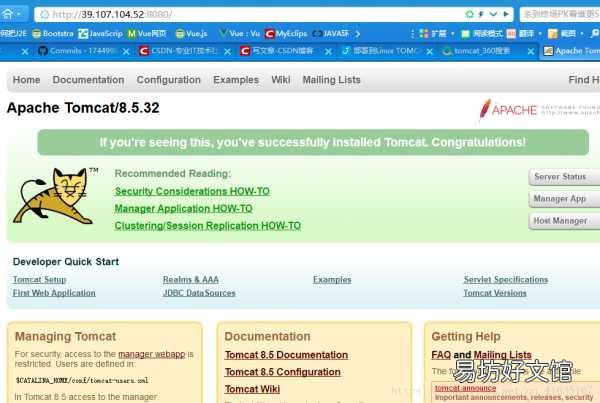Open Tomcat Versions link
Viewport: 600px width, 403px height.
point(495,293)
